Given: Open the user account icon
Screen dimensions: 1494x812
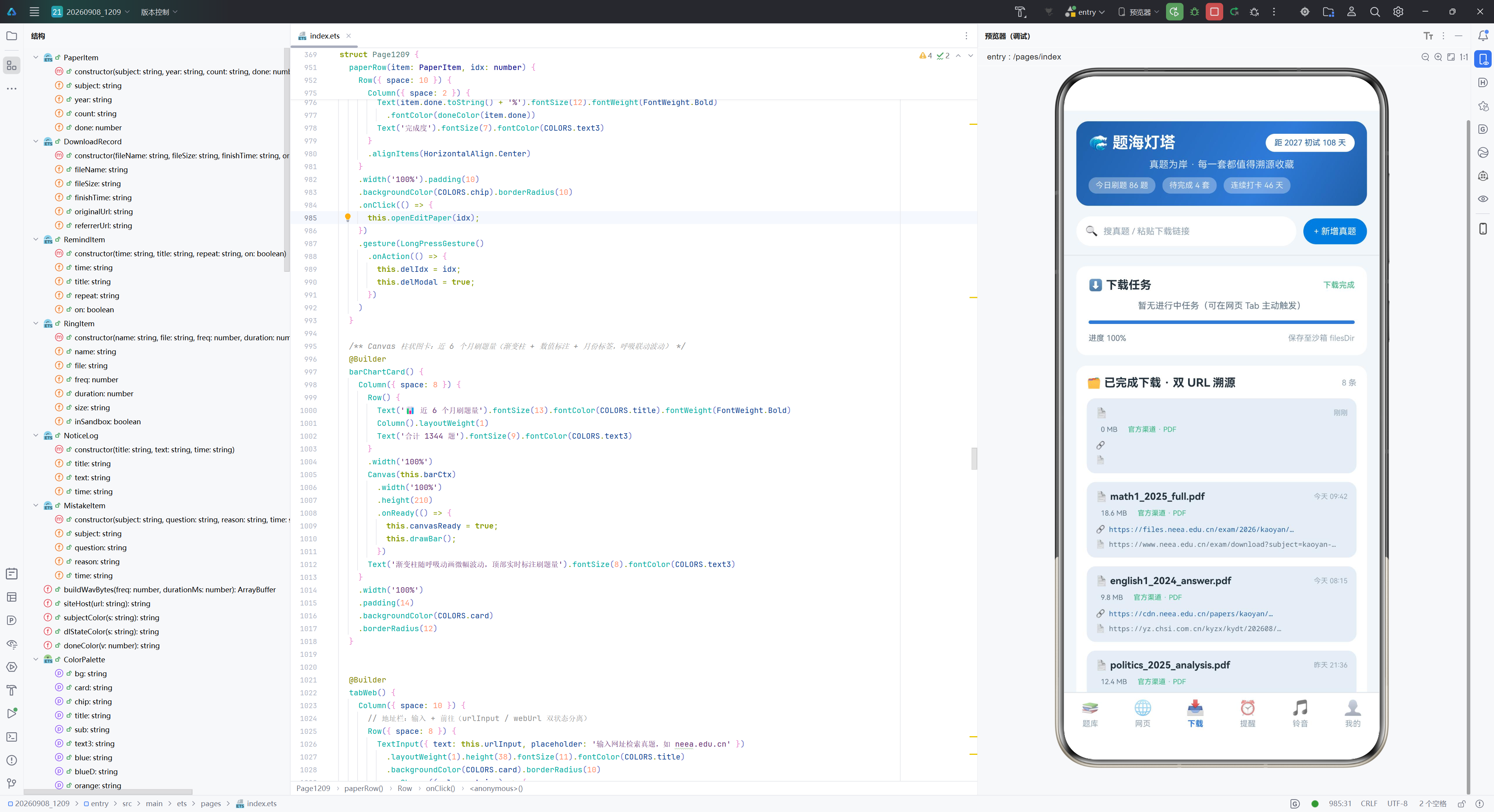Looking at the screenshot, I should click(1351, 12).
